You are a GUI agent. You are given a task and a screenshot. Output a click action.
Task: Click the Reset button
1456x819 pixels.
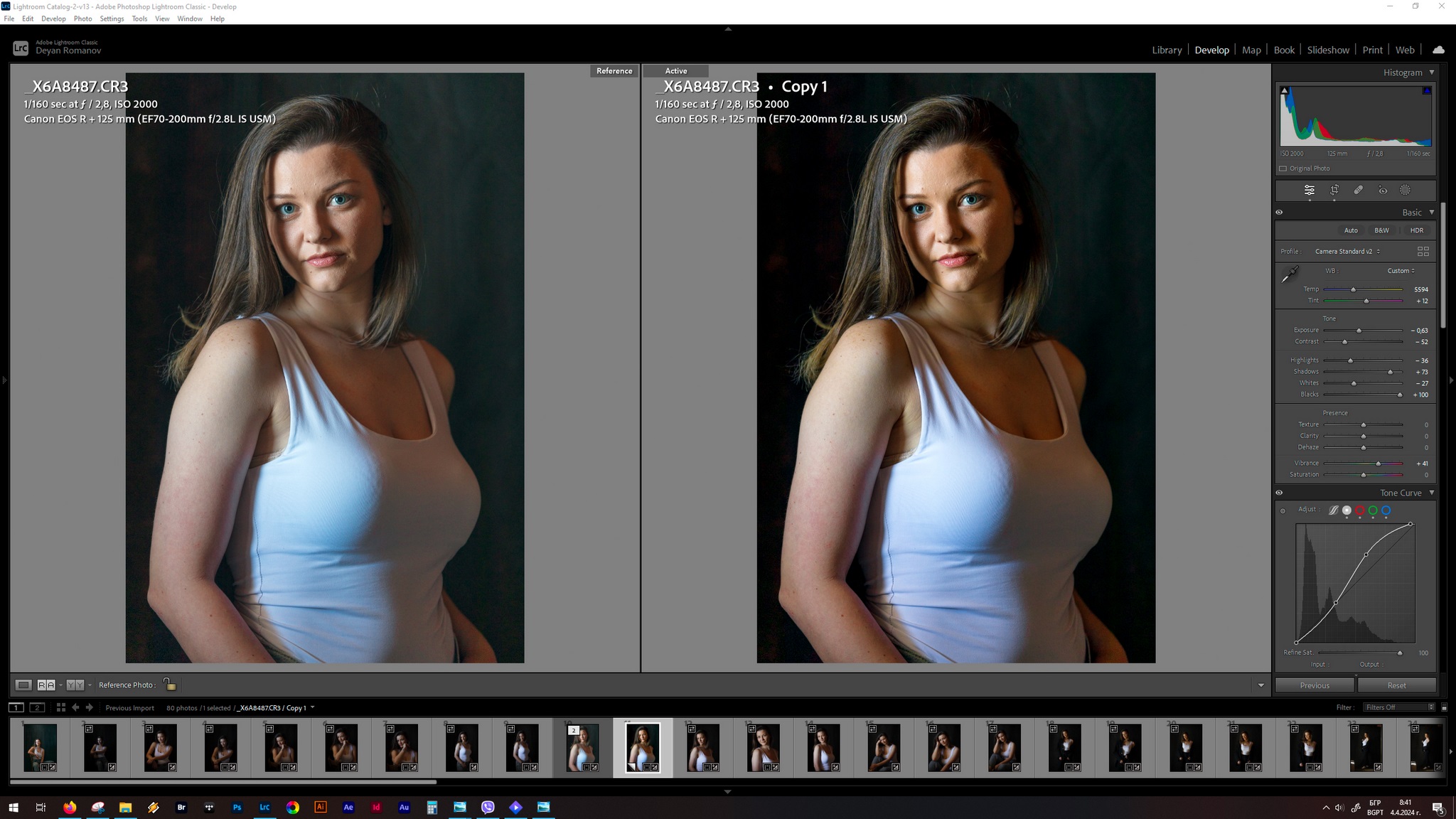[x=1396, y=685]
